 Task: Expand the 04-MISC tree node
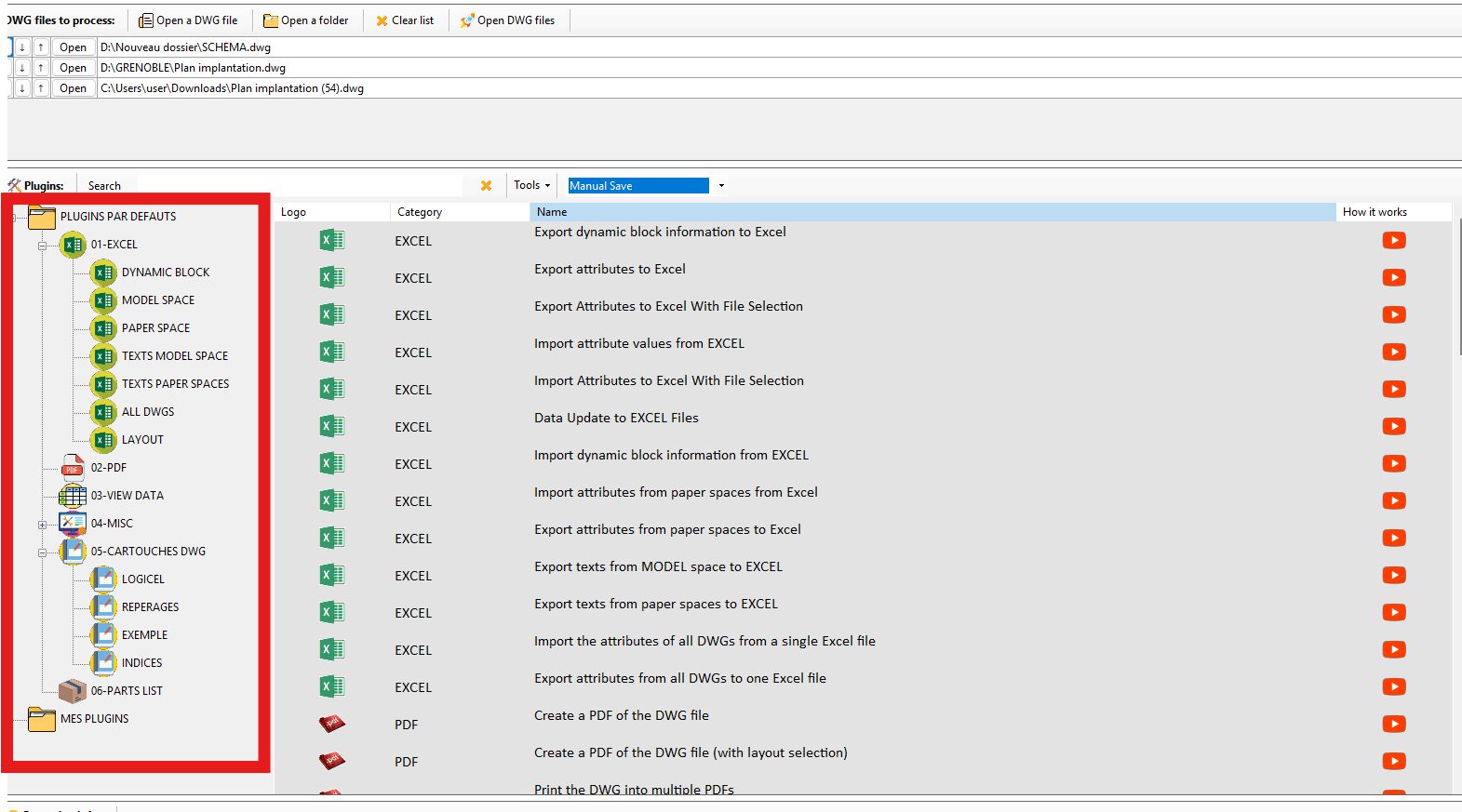[x=42, y=525]
